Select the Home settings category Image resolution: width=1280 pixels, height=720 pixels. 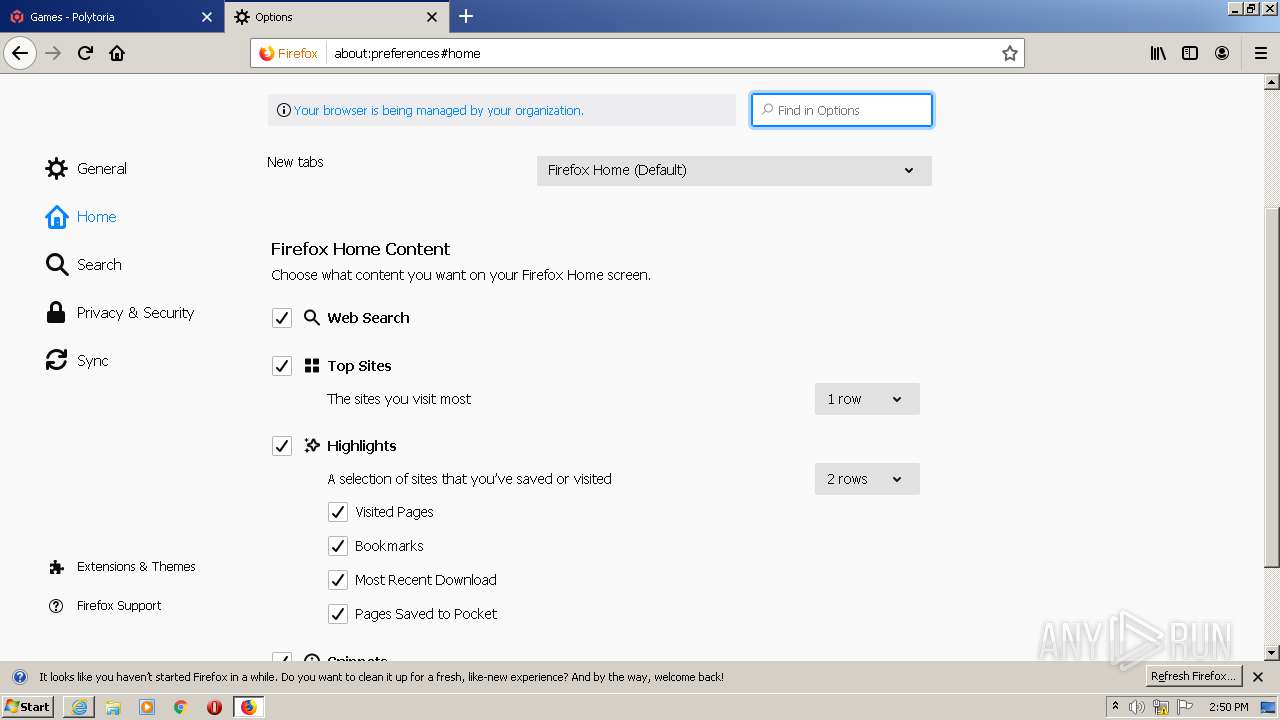click(x=81, y=217)
